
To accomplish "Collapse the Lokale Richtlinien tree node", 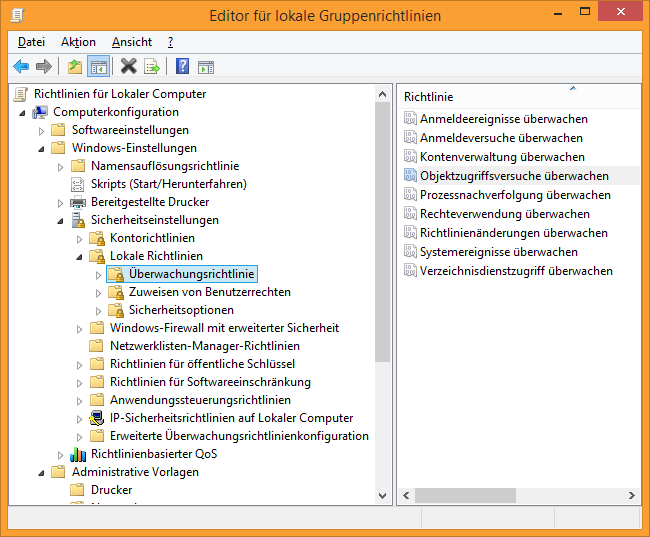I will pos(81,257).
